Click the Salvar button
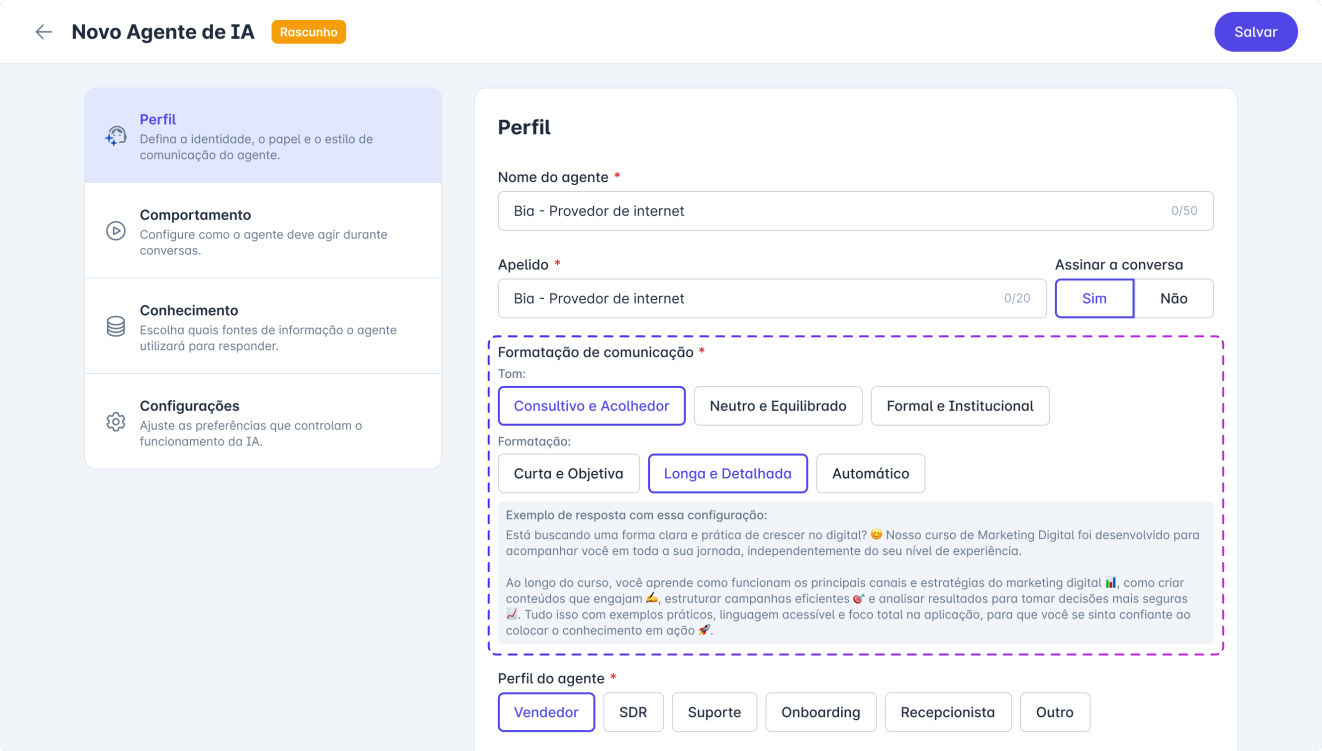This screenshot has width=1322, height=751. [1255, 31]
